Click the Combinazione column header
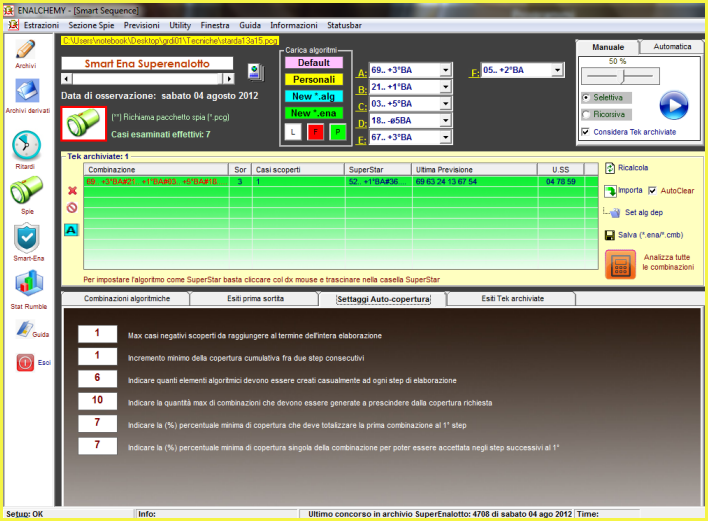The image size is (708, 521). point(156,170)
